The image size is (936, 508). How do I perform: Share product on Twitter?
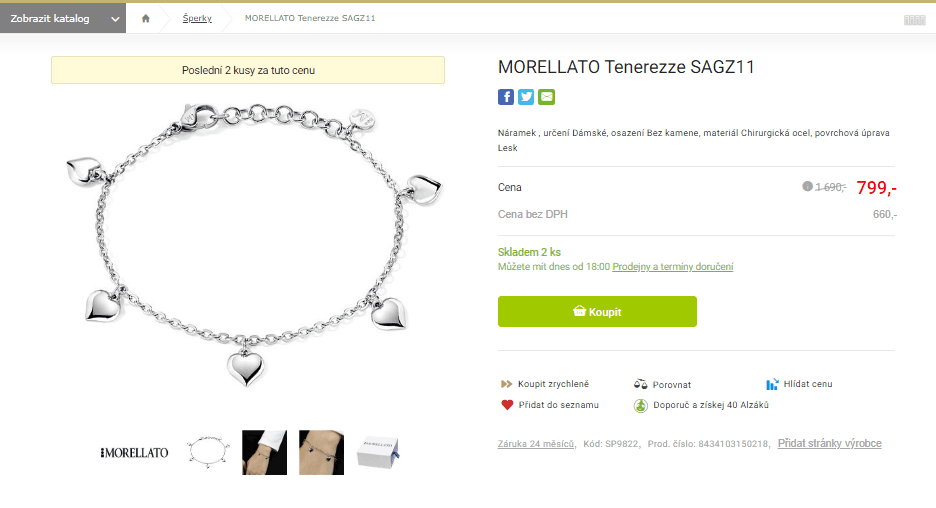526,97
